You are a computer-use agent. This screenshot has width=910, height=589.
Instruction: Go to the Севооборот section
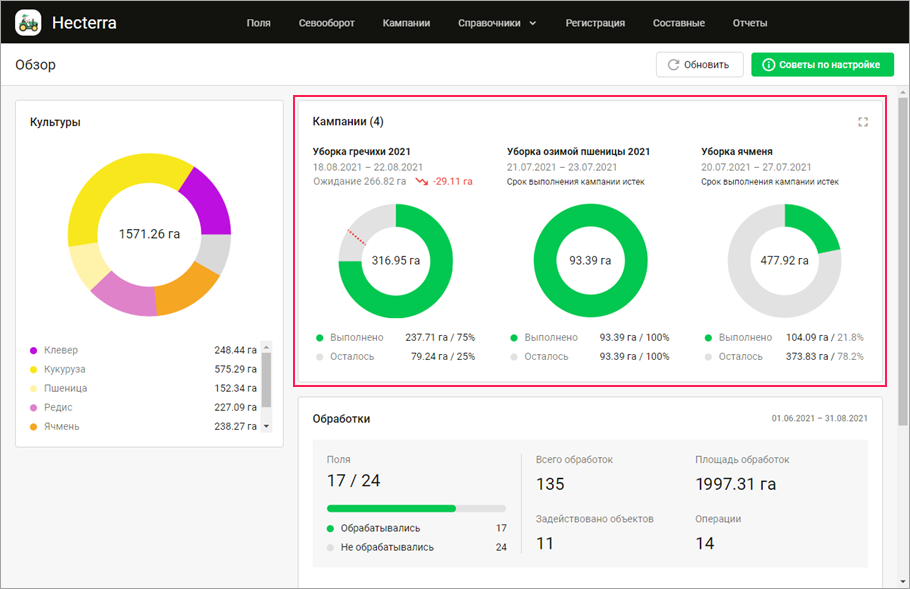coord(326,23)
